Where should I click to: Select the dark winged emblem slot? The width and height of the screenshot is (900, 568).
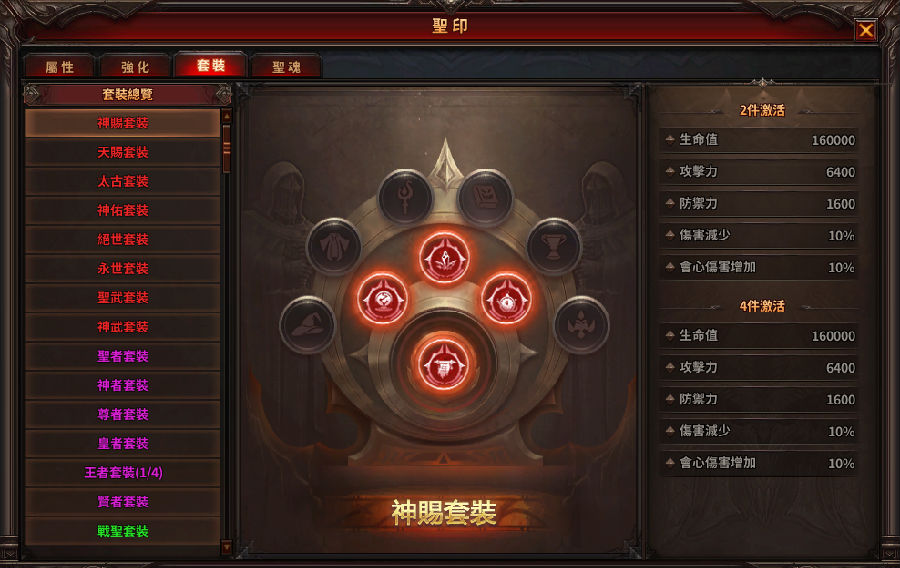click(x=581, y=325)
